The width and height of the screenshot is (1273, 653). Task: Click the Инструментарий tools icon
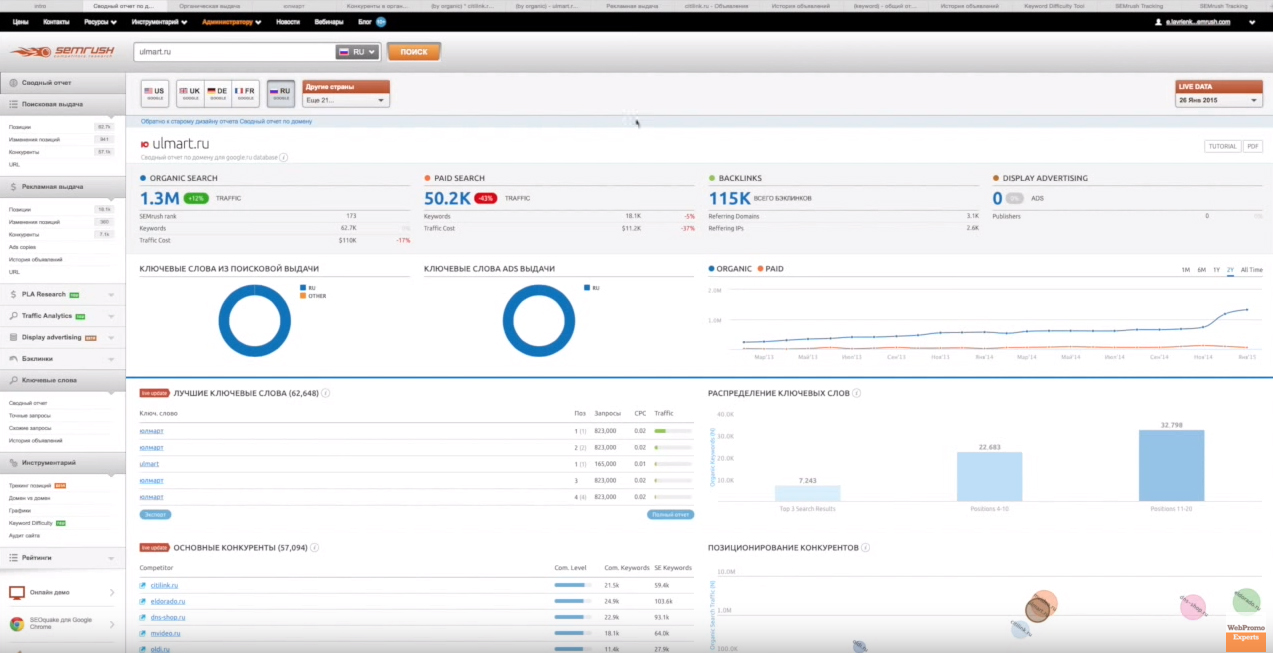click(14, 463)
